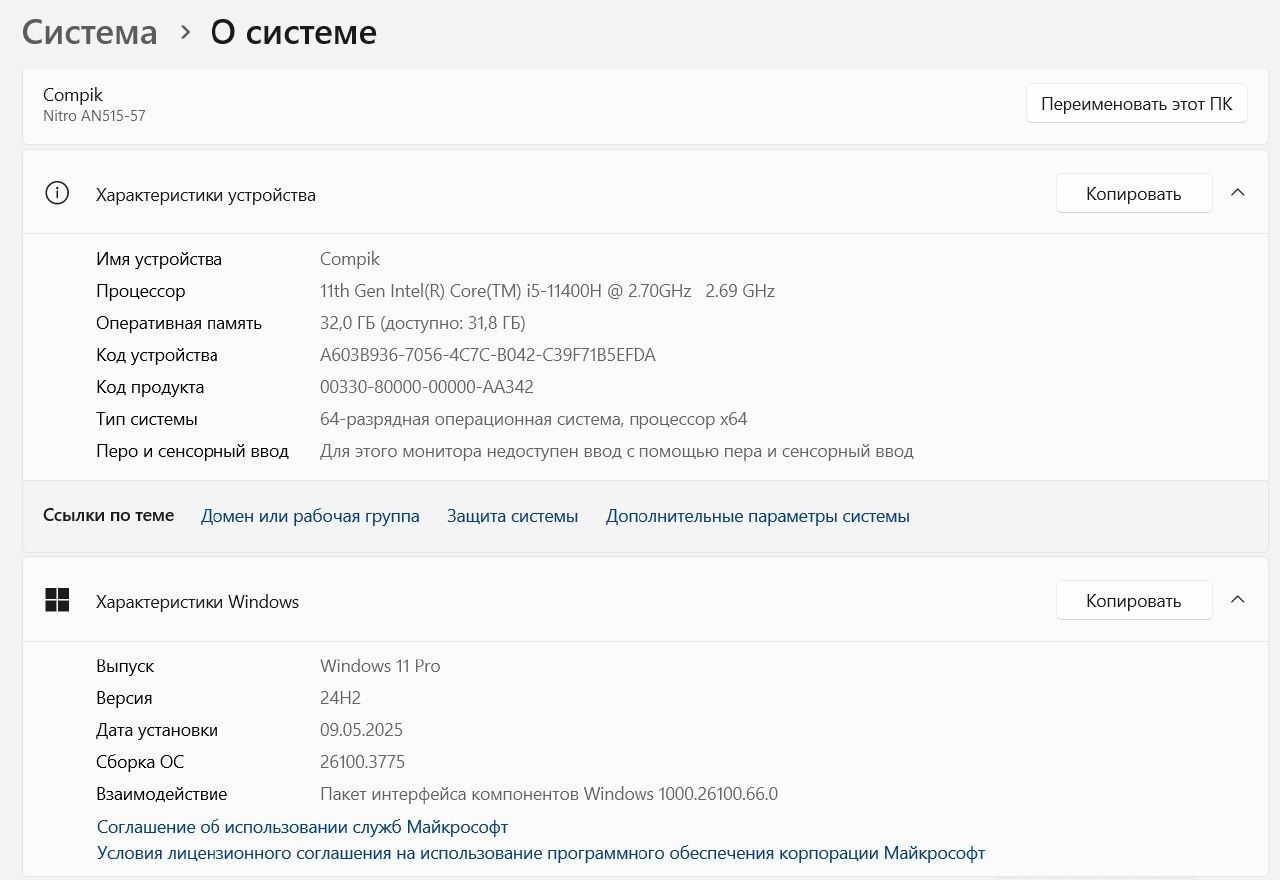Screen dimensions: 1280x880
Task: Click device ID A603B936-7056-4C7C-B042-C39F71B5EFDA
Action: [488, 355]
